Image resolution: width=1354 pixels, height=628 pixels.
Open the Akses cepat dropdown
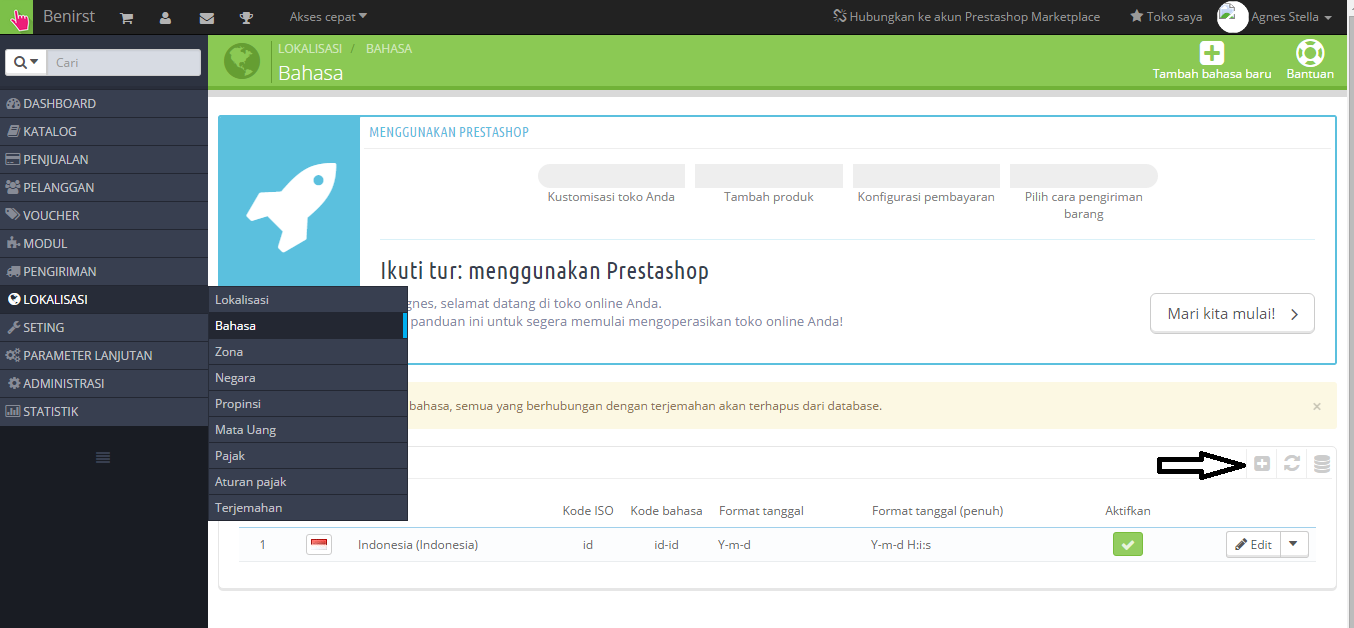pyautogui.click(x=328, y=16)
